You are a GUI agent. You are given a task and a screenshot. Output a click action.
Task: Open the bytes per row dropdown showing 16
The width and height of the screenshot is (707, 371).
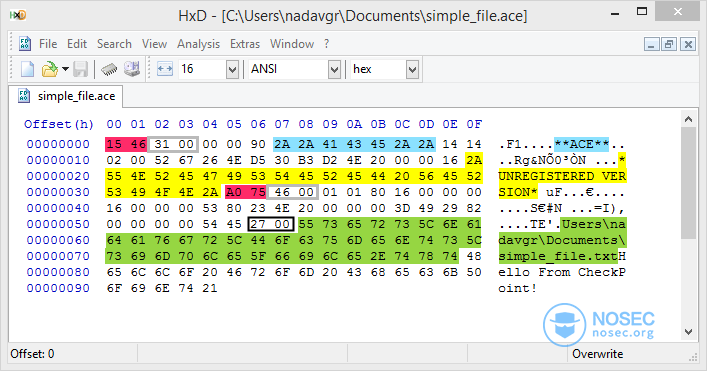(x=232, y=69)
